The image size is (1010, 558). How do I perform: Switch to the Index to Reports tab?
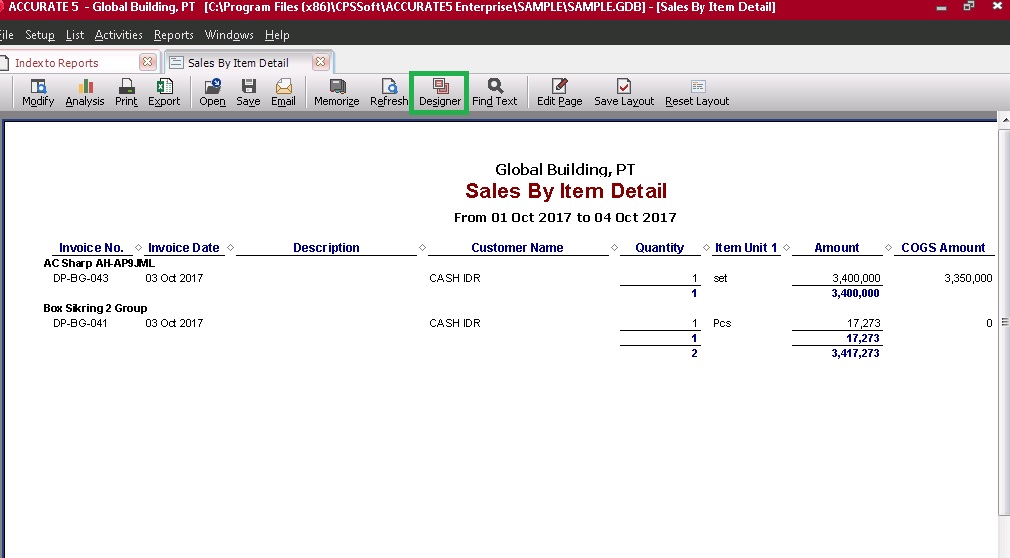pos(56,63)
